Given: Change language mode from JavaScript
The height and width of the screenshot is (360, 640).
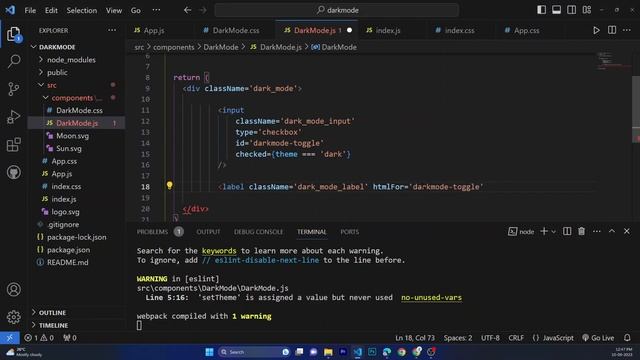Looking at the screenshot, I should coord(558,338).
